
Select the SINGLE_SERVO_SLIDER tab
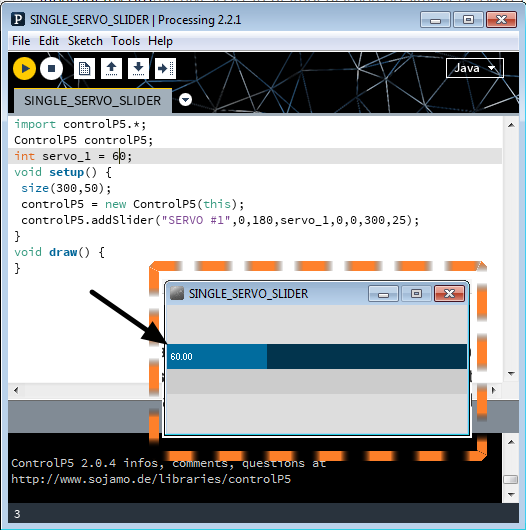point(93,101)
